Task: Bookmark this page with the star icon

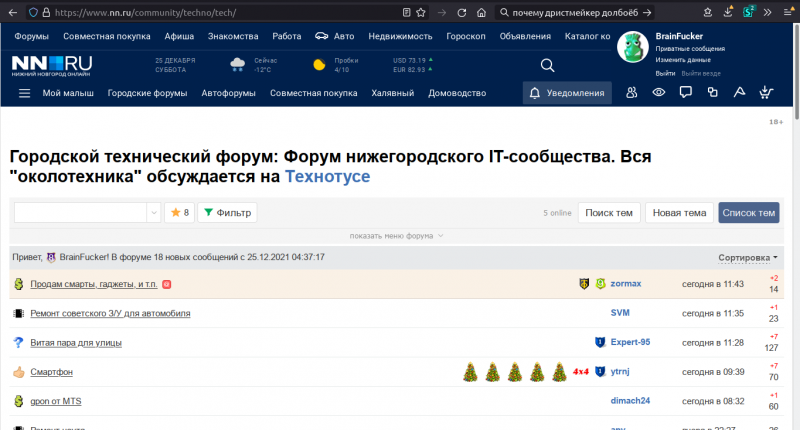Action: tap(421, 13)
